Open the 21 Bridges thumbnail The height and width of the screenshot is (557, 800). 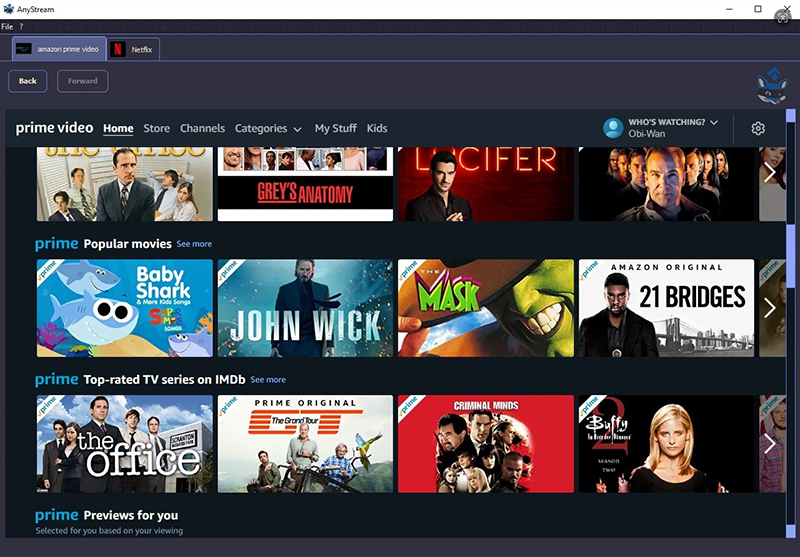tap(666, 308)
